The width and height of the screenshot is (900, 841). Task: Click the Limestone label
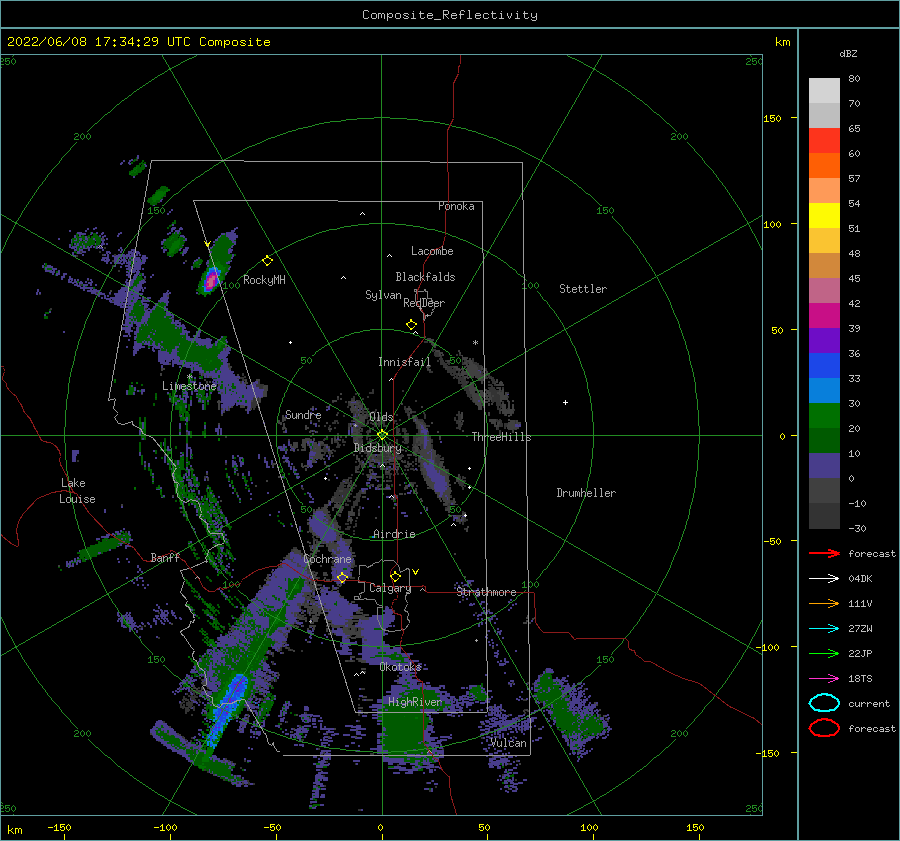(x=189, y=386)
